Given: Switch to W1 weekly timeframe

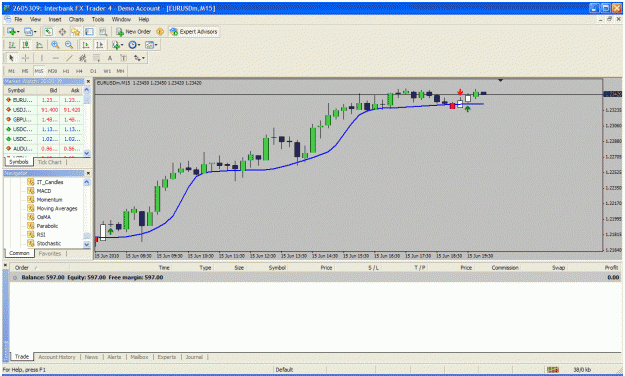Looking at the screenshot, I should (107, 71).
